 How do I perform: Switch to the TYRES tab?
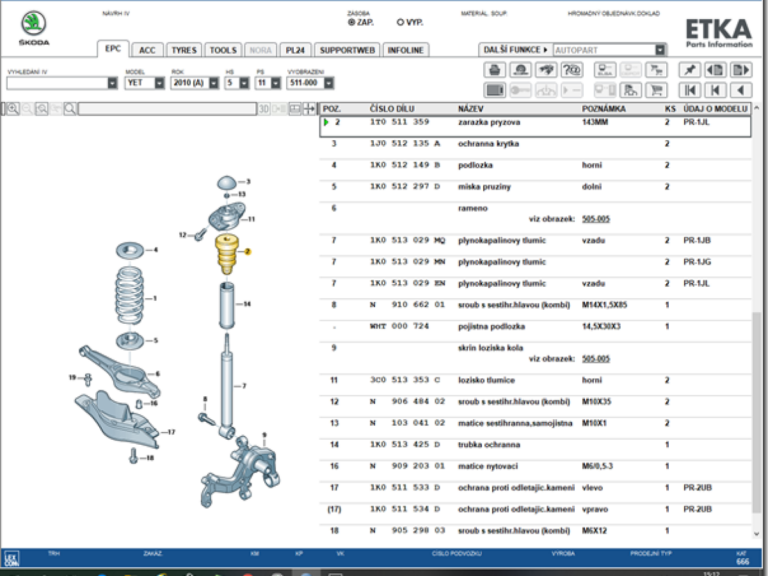[x=184, y=50]
